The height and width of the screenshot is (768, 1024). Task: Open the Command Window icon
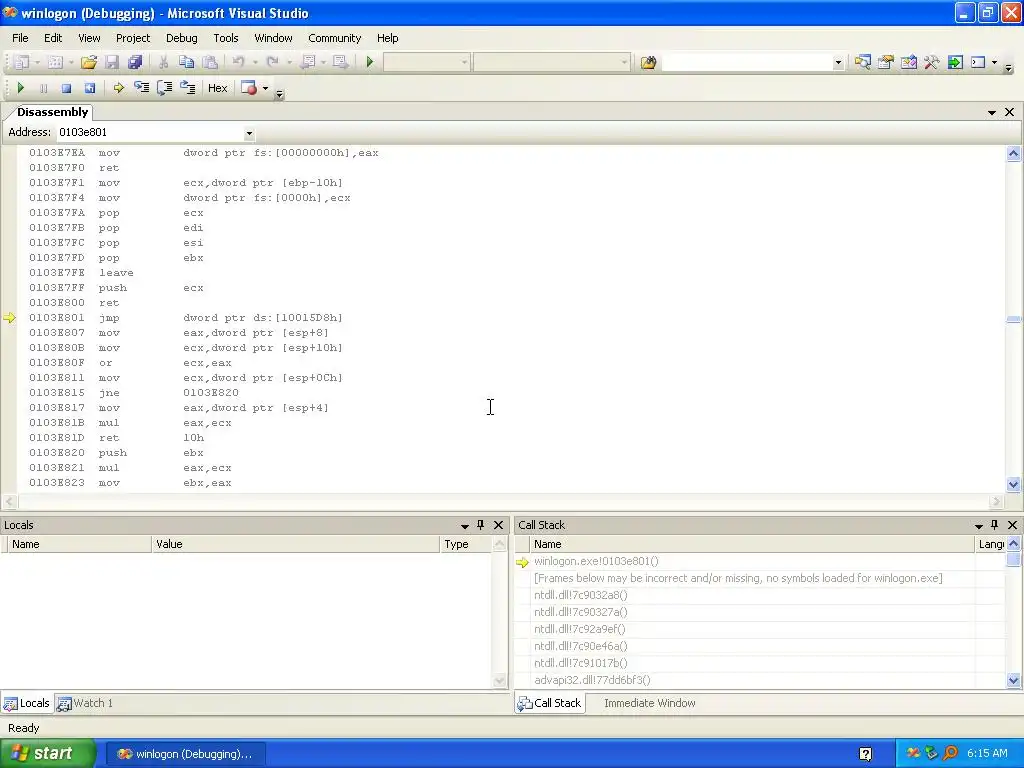click(x=978, y=62)
